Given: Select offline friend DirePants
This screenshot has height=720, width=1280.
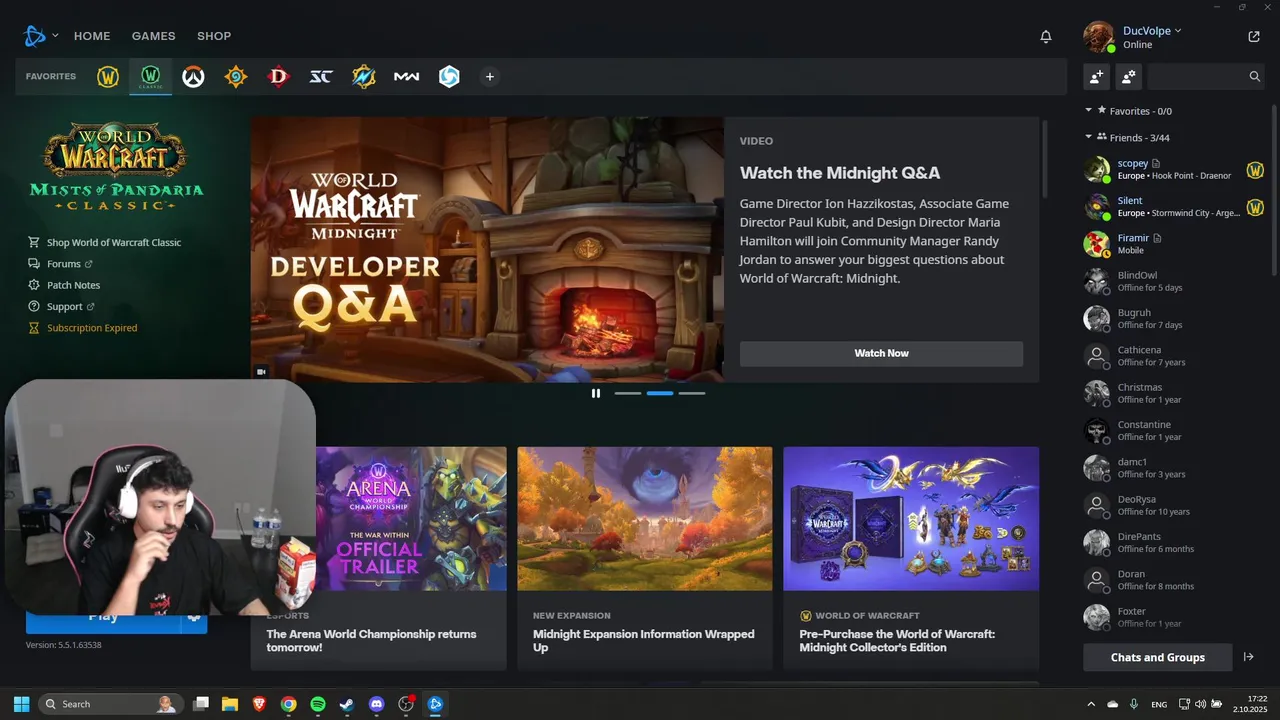Looking at the screenshot, I should (x=1176, y=543).
